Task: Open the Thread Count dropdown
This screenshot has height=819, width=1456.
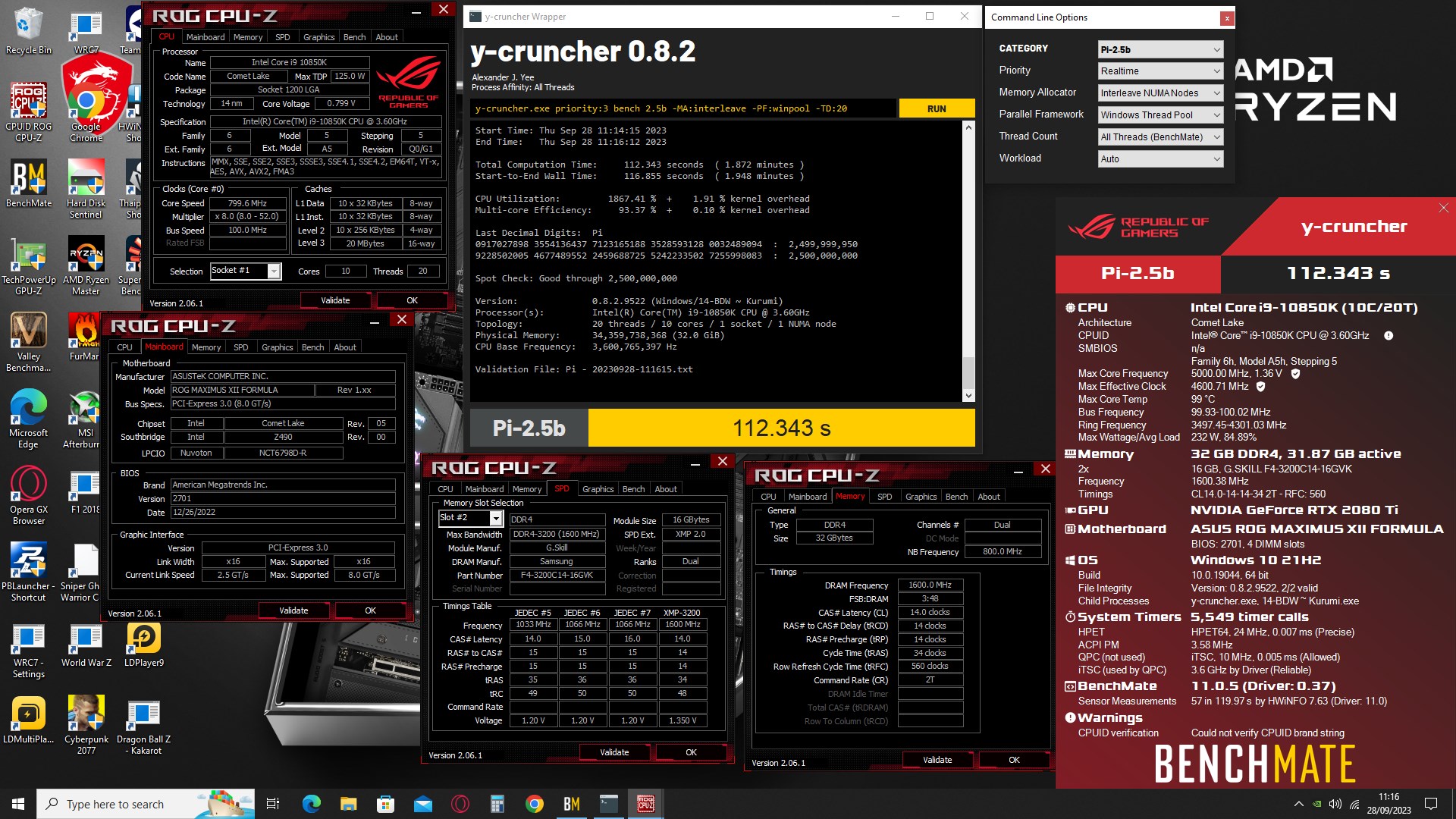Action: click(x=1160, y=137)
